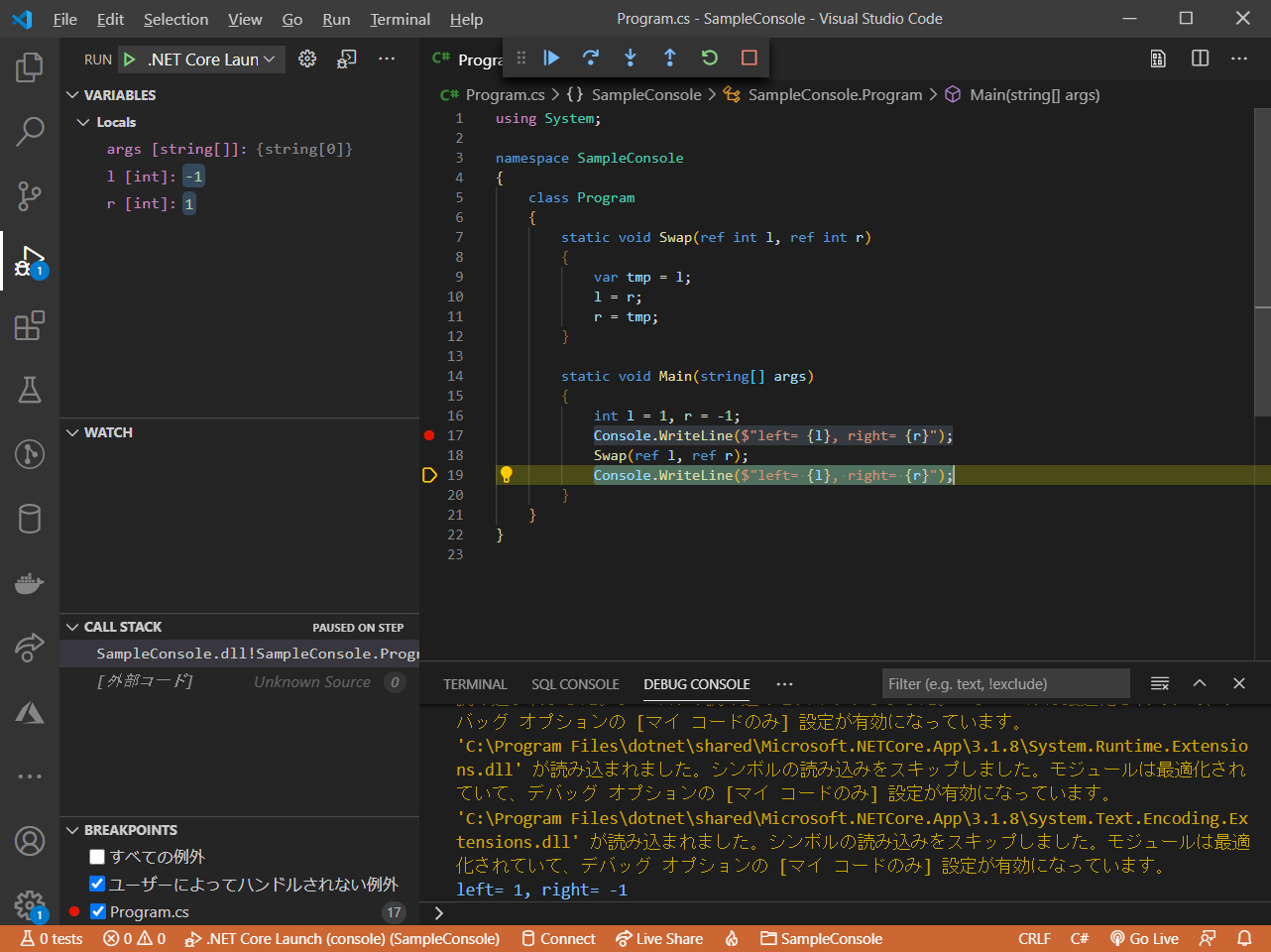Viewport: 1271px width, 952px height.
Task: Open launch.json with the gear icon
Action: tap(307, 59)
